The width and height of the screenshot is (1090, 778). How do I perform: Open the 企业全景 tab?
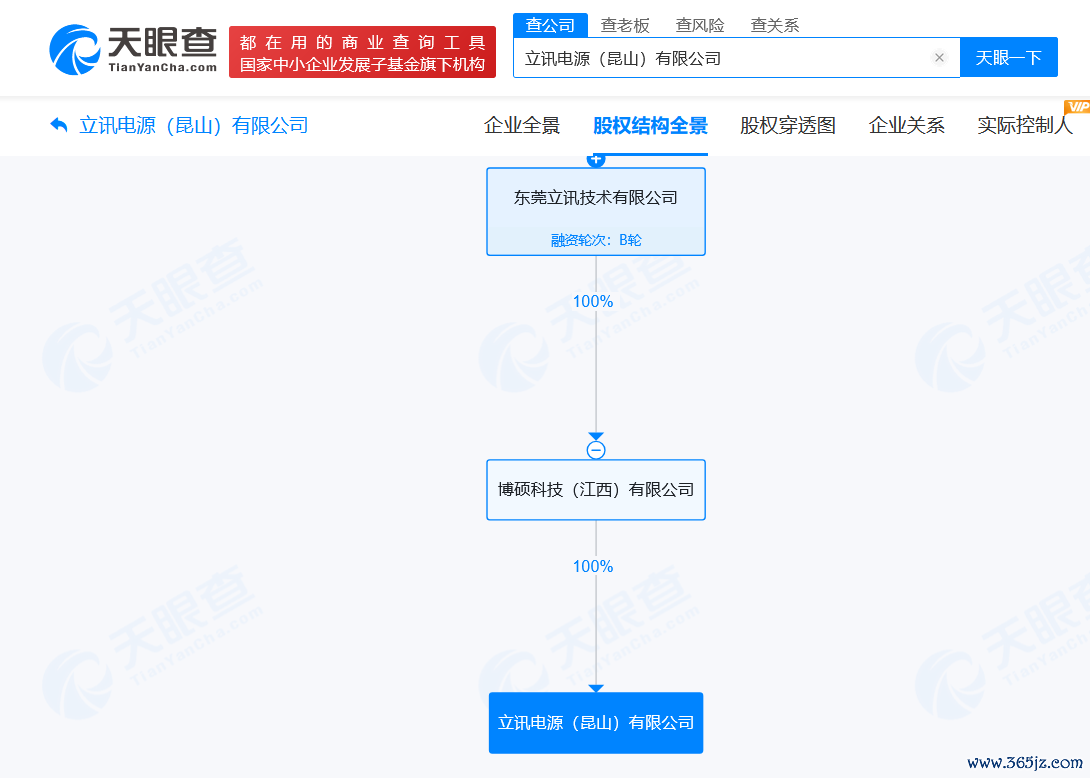[x=522, y=126]
